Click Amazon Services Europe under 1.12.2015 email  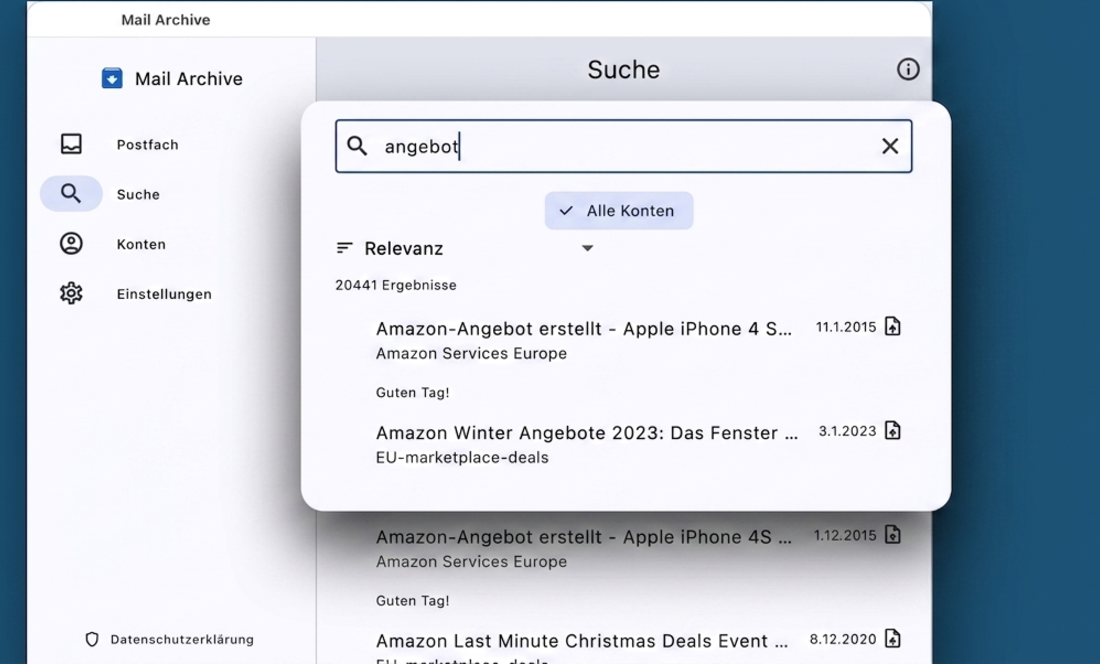pyautogui.click(x=471, y=562)
